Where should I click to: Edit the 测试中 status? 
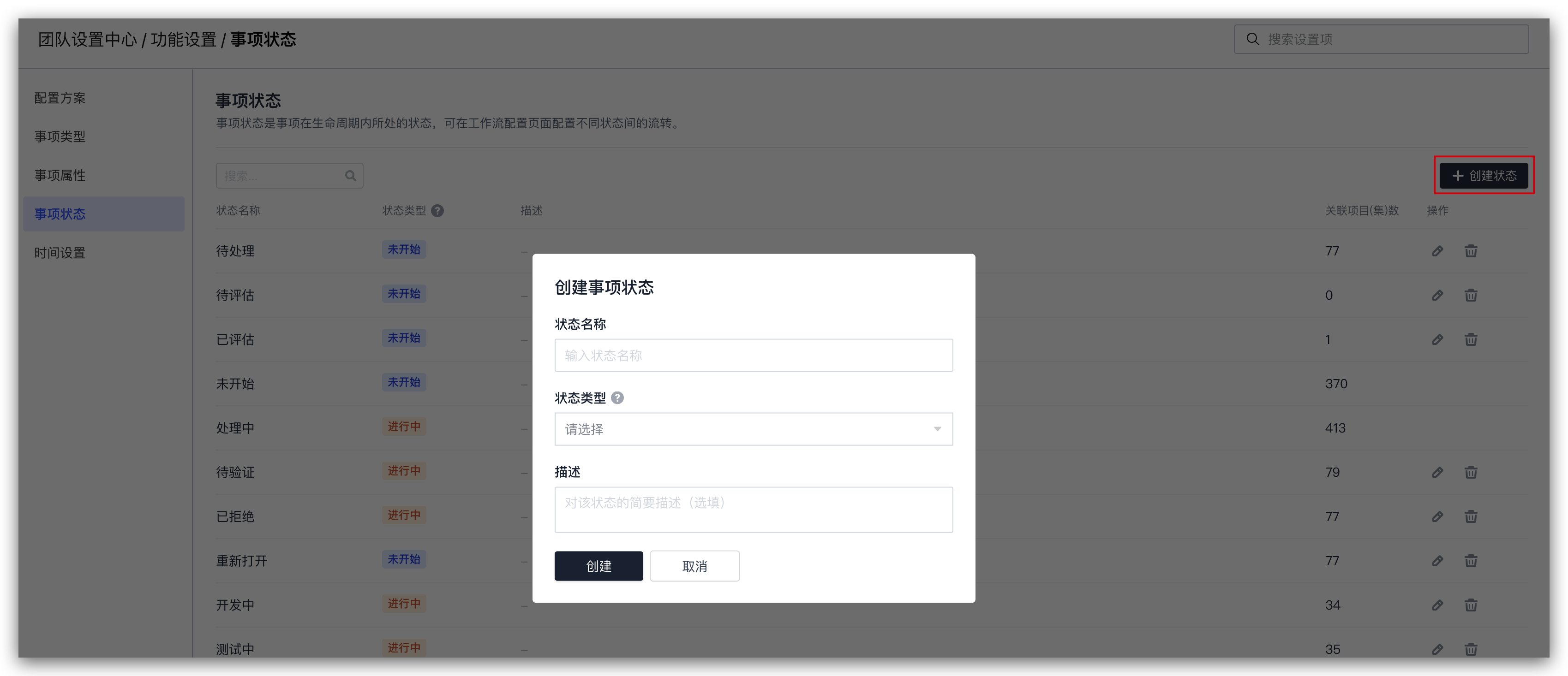pos(1437,649)
